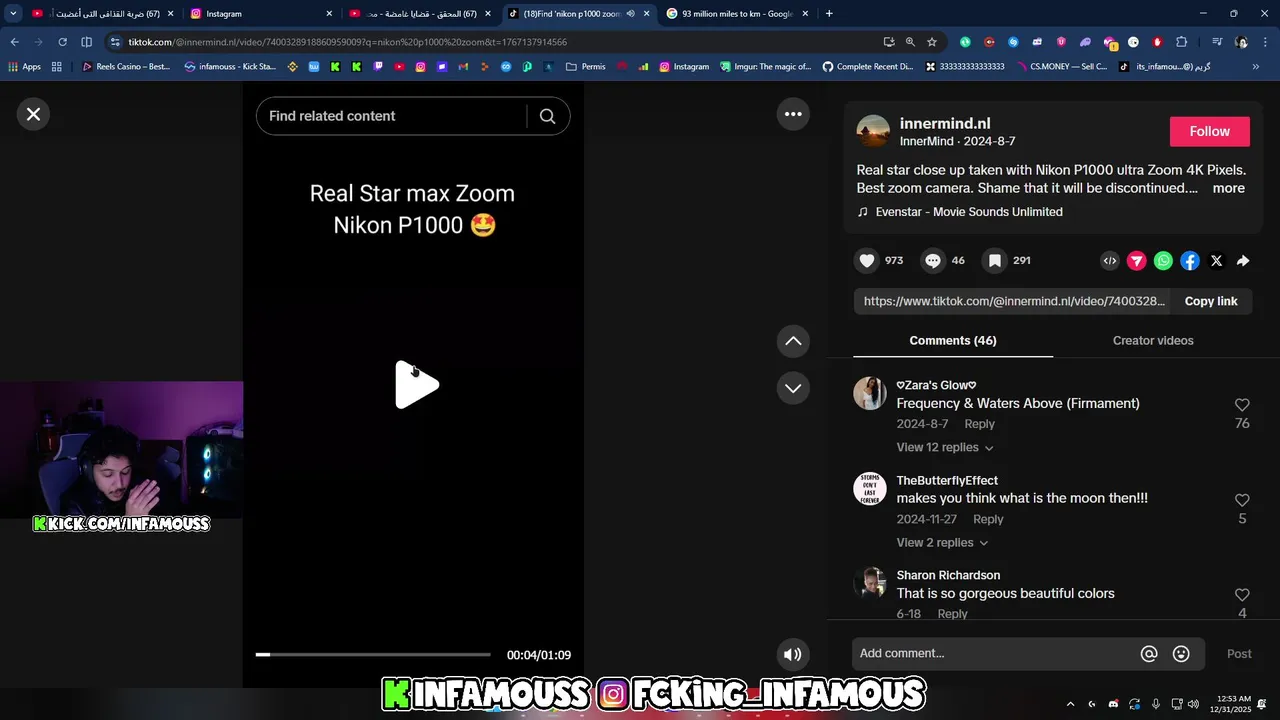Click the embed code icon
1280x720 pixels.
coord(1110,261)
